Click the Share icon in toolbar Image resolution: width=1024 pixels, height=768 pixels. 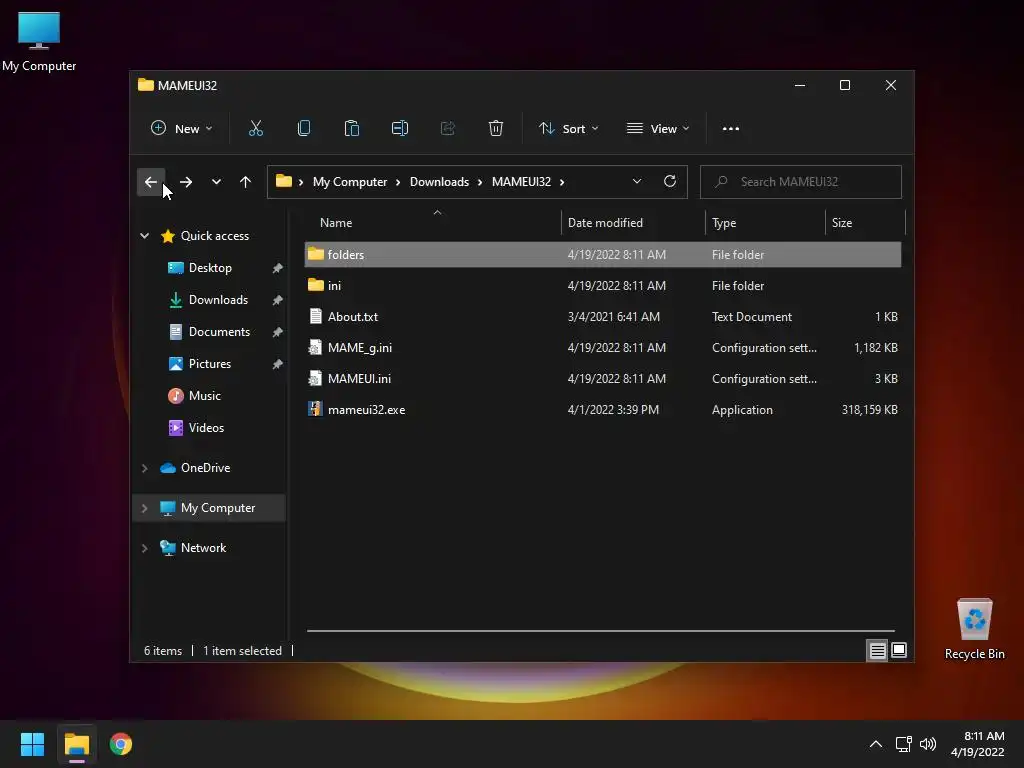447,129
